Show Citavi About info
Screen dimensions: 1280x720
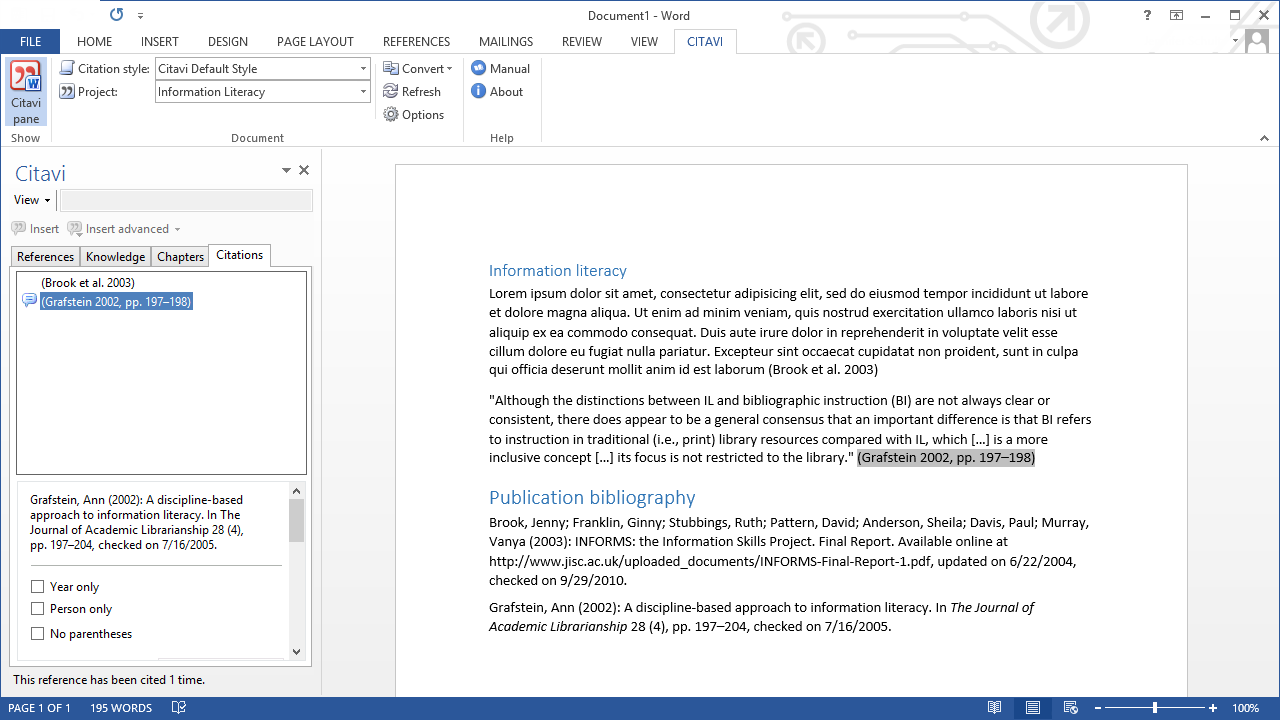tap(497, 91)
